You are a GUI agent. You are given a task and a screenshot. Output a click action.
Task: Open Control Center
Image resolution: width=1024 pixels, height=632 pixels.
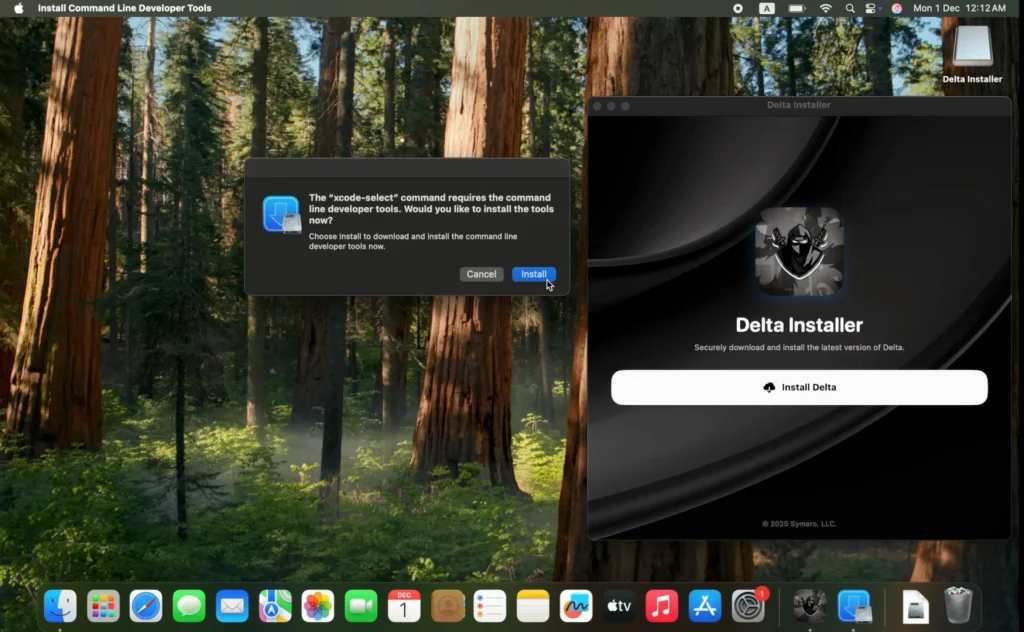pos(872,8)
